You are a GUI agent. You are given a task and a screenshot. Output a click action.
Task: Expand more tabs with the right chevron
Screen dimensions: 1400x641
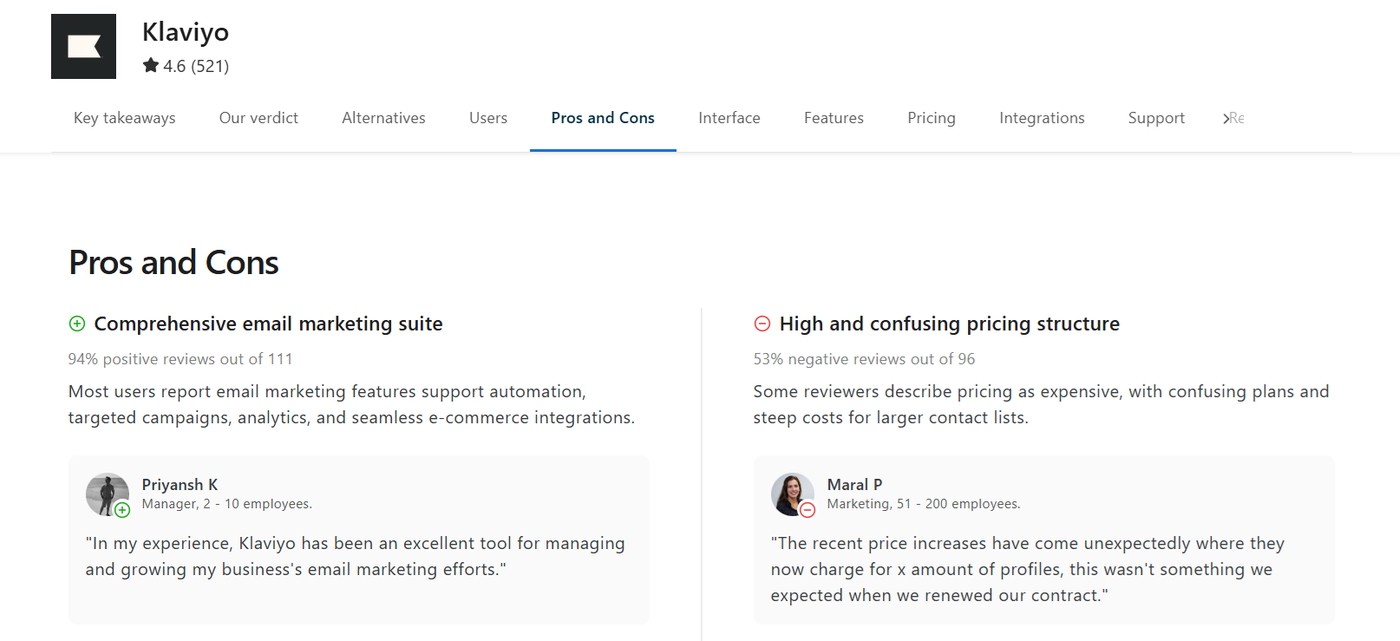click(x=1226, y=118)
